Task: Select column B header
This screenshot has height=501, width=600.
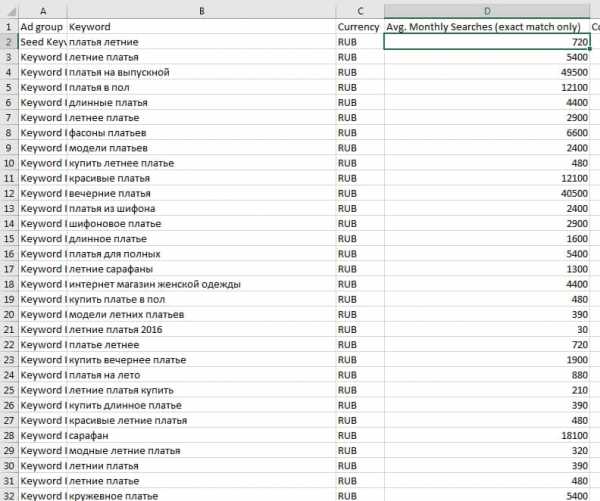Action: [200, 10]
